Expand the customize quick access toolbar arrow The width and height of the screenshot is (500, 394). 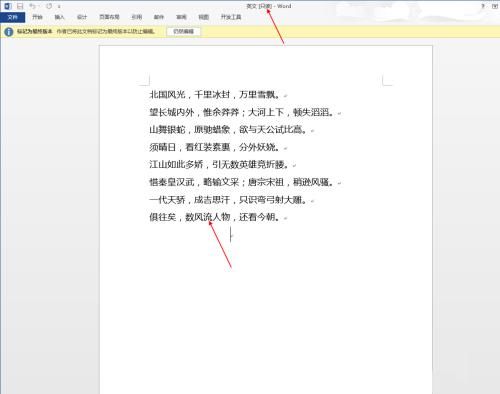pyautogui.click(x=59, y=6)
